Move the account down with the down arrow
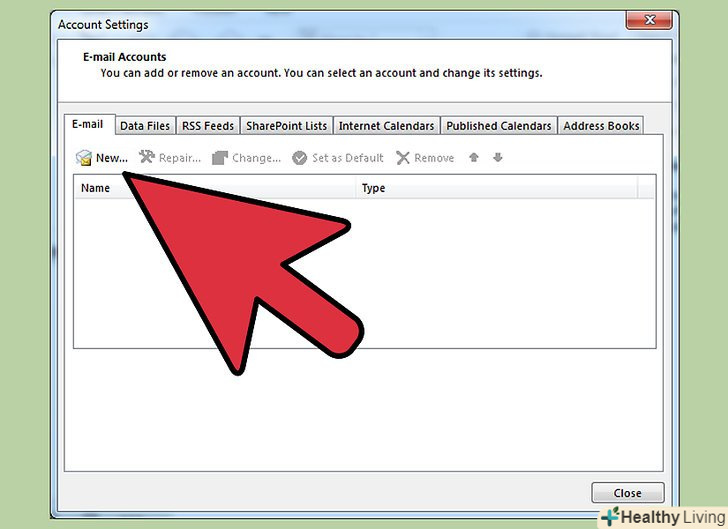This screenshot has height=529, width=728. [498, 157]
